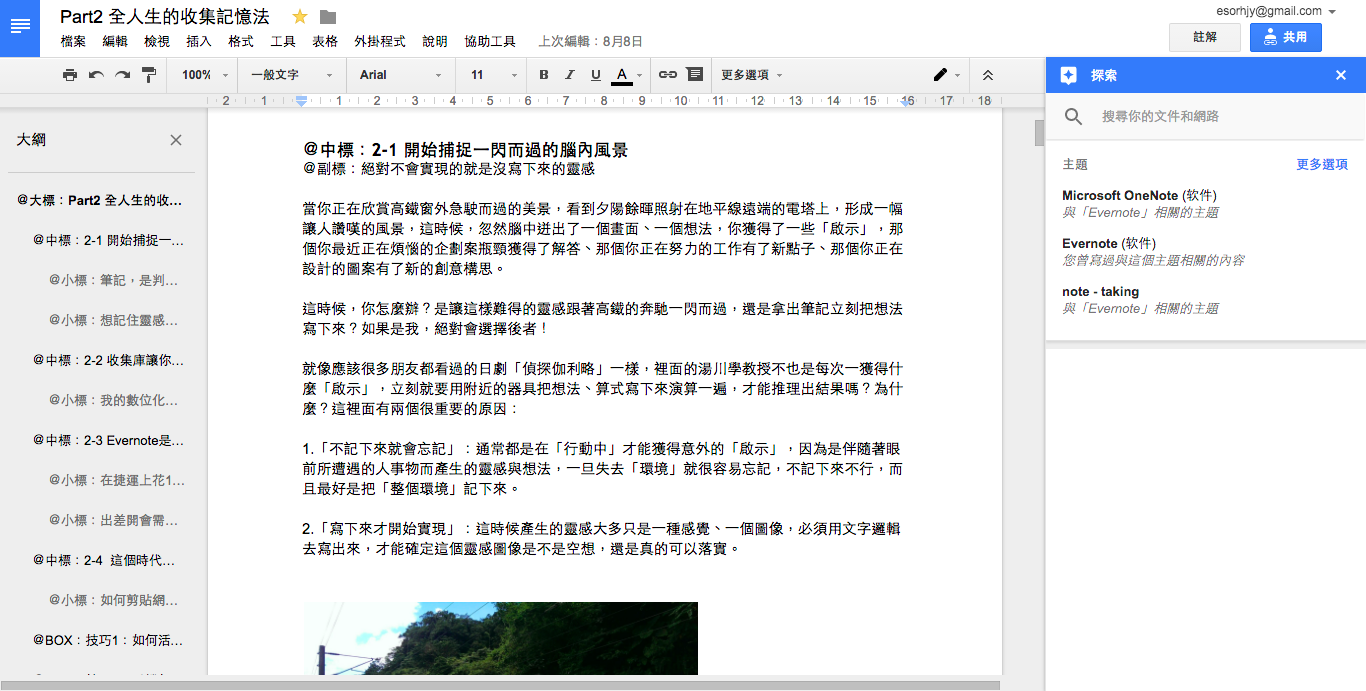The image size is (1366, 691).
Task: Expand the 更多選項 toolbar dropdown
Action: coord(751,75)
